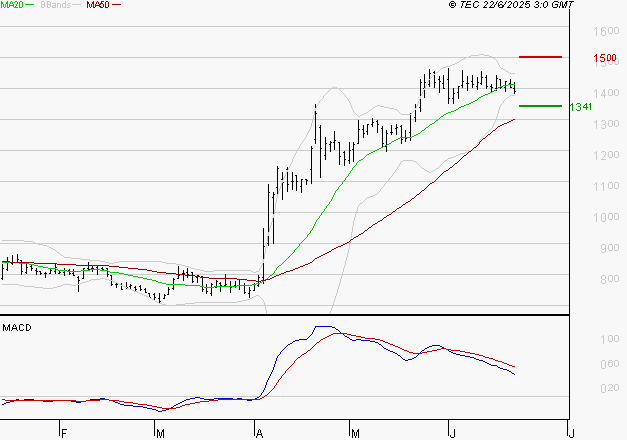Click the MACD 020 axis label
Viewport: 627px width, 440px height.
pyautogui.click(x=610, y=388)
